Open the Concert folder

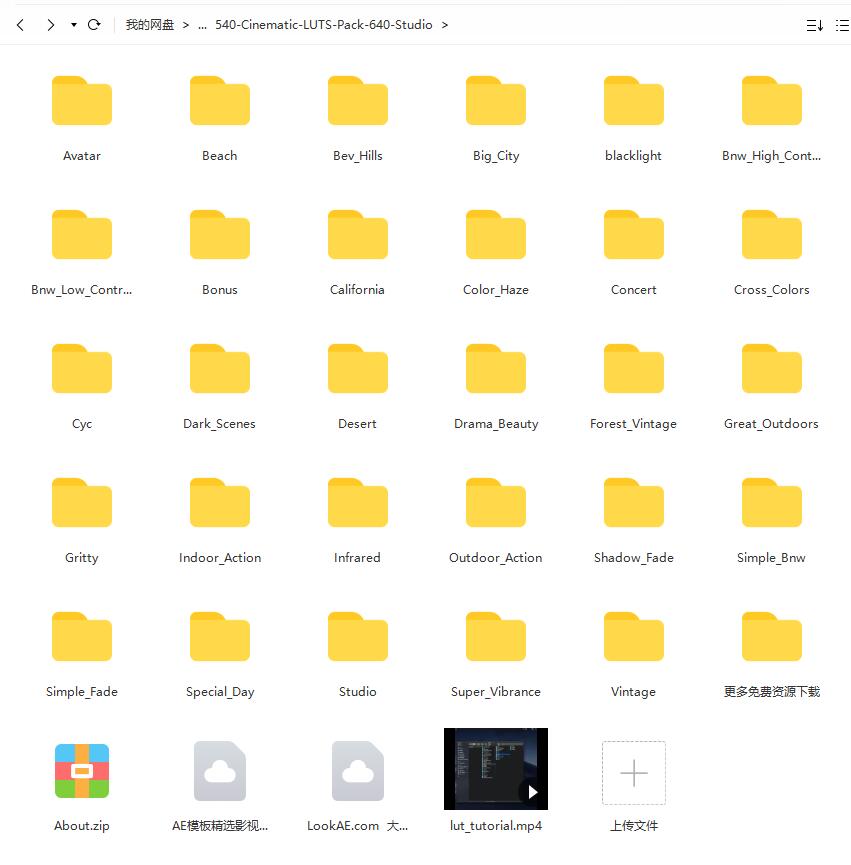click(634, 235)
